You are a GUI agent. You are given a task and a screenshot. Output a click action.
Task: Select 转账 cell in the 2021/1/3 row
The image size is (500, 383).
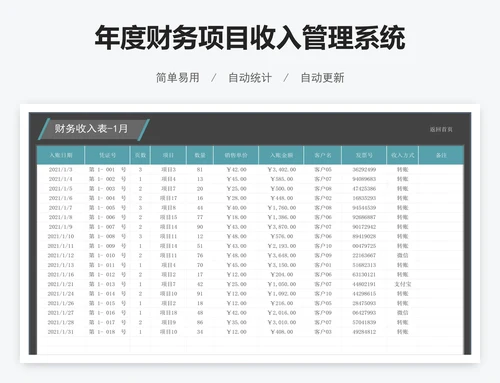point(403,170)
